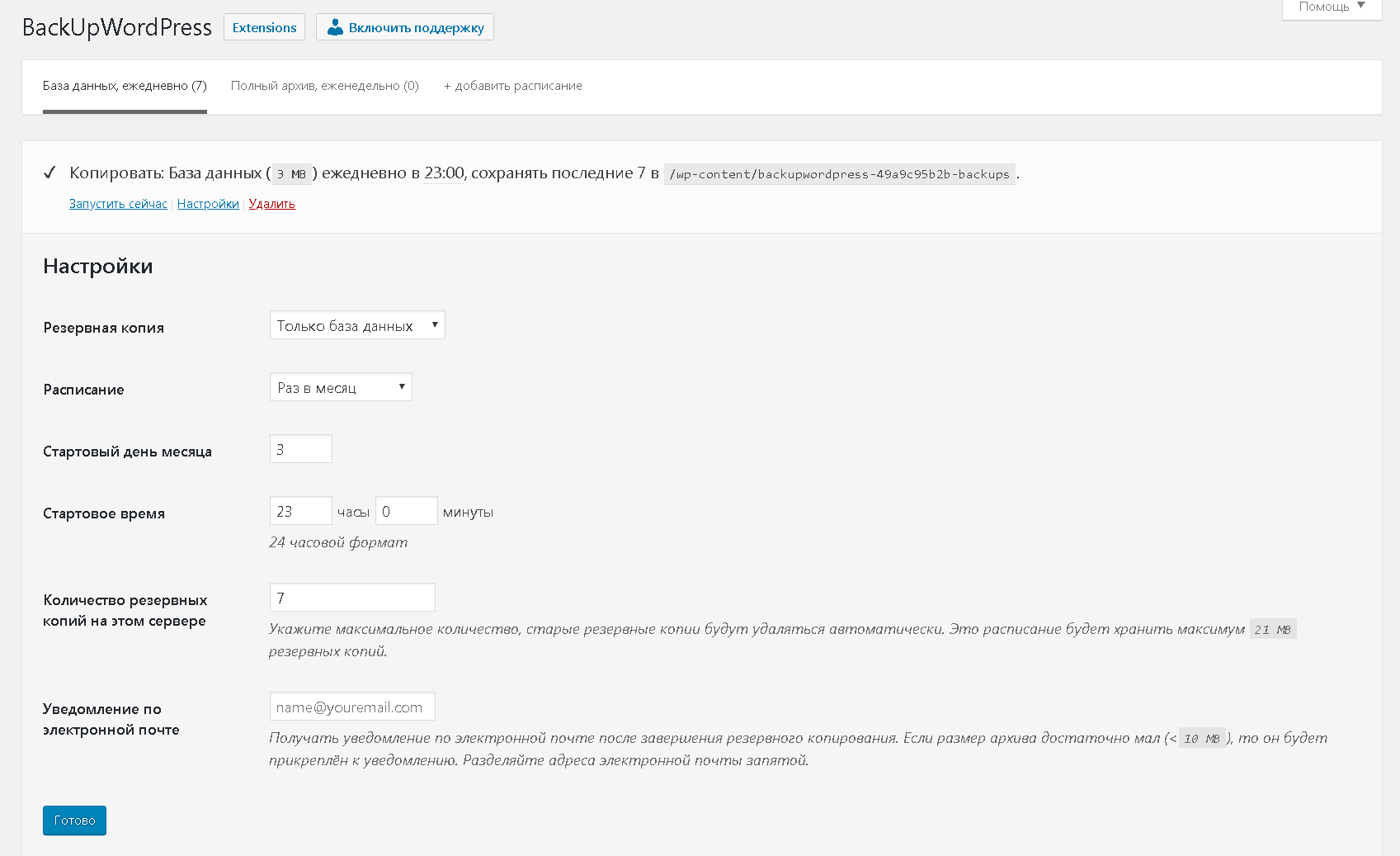Image resolution: width=1400 pixels, height=856 pixels.
Task: Open the Расписание dropdown showing Раз в месяц
Action: [341, 387]
